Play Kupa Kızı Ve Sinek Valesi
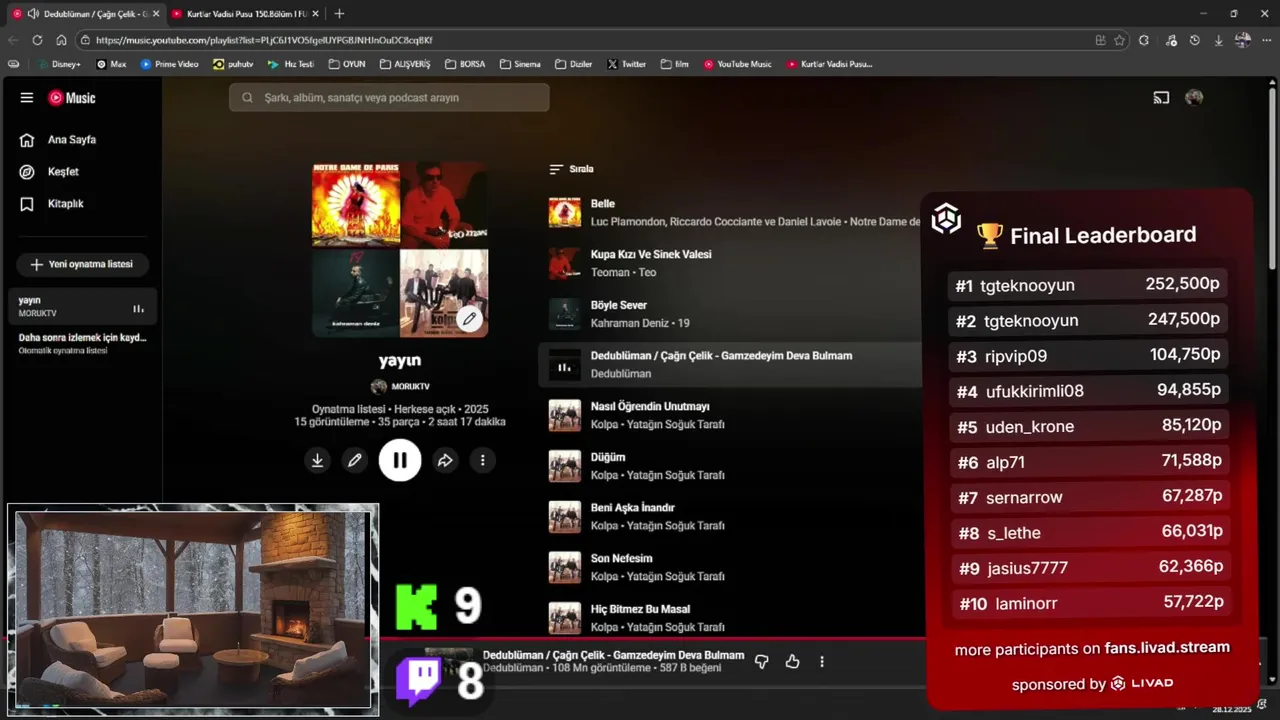The width and height of the screenshot is (1280, 720). tap(651, 254)
